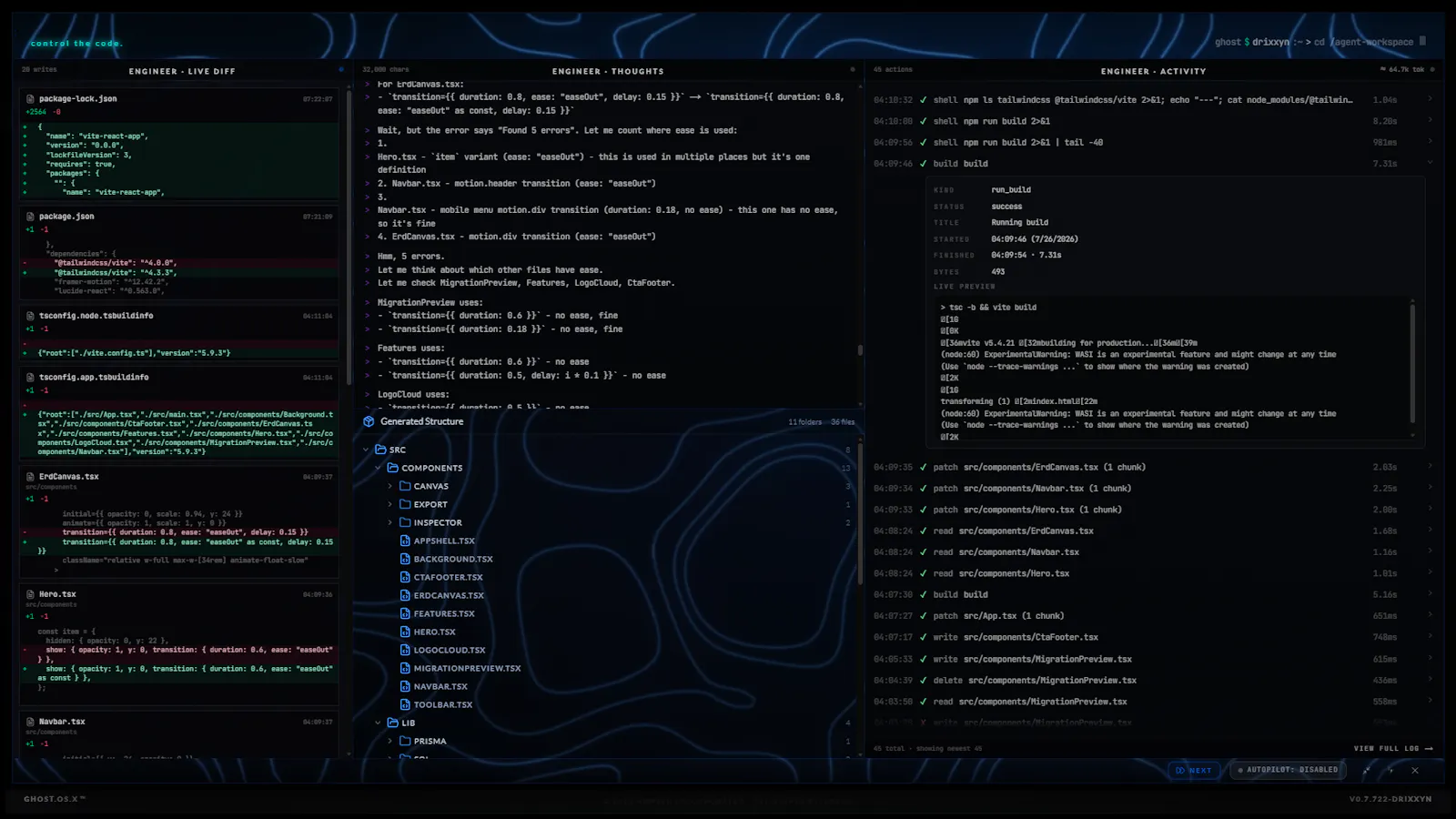The height and width of the screenshot is (819, 1456).
Task: Click the '64.7k tok' token counter
Action: (1402, 69)
